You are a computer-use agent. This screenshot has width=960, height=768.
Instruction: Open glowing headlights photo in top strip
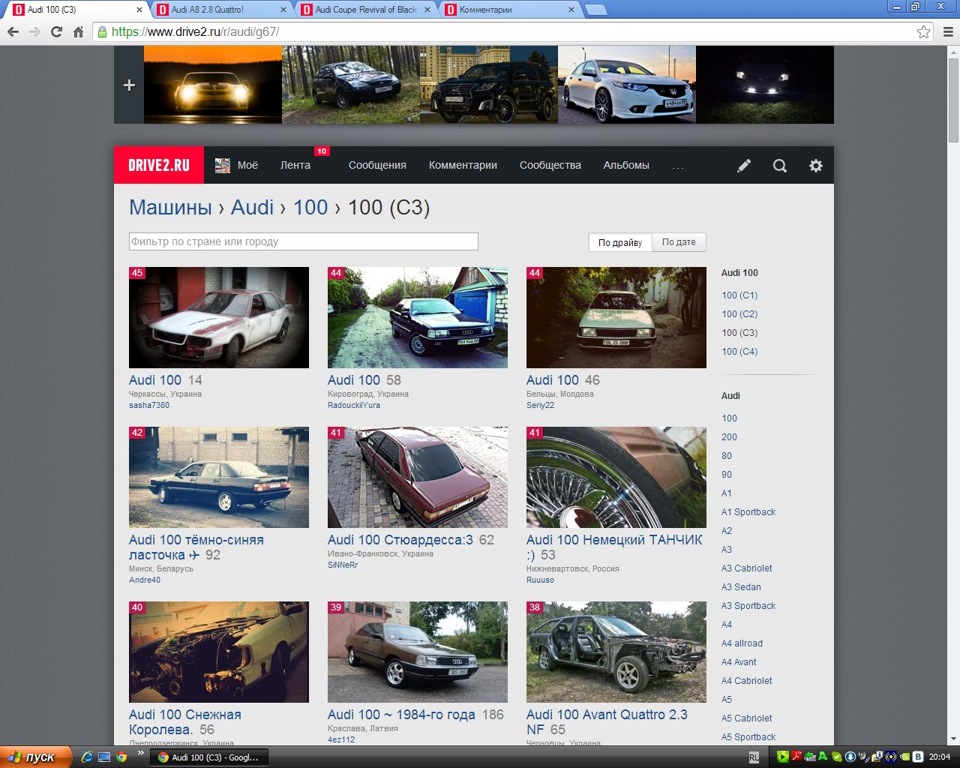212,85
